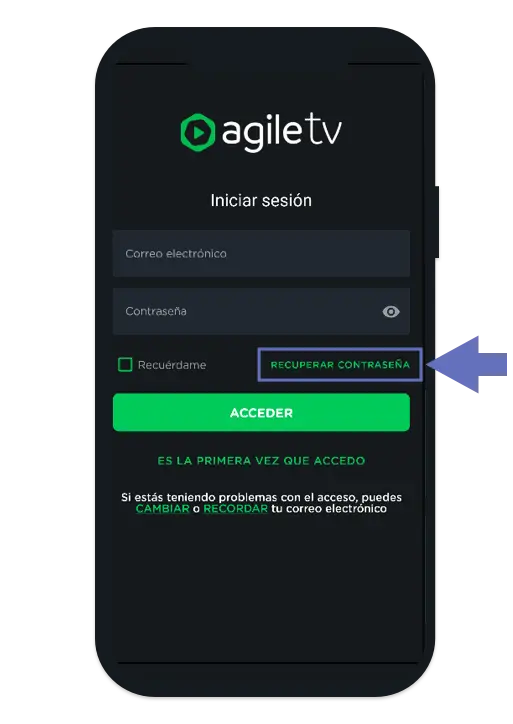The image size is (513, 724).
Task: Open the RECUPERAR CONTRASEÑA link
Action: coord(340,365)
